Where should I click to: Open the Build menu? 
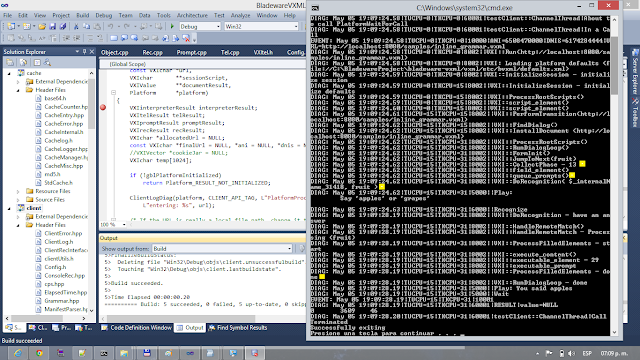coord(82,16)
